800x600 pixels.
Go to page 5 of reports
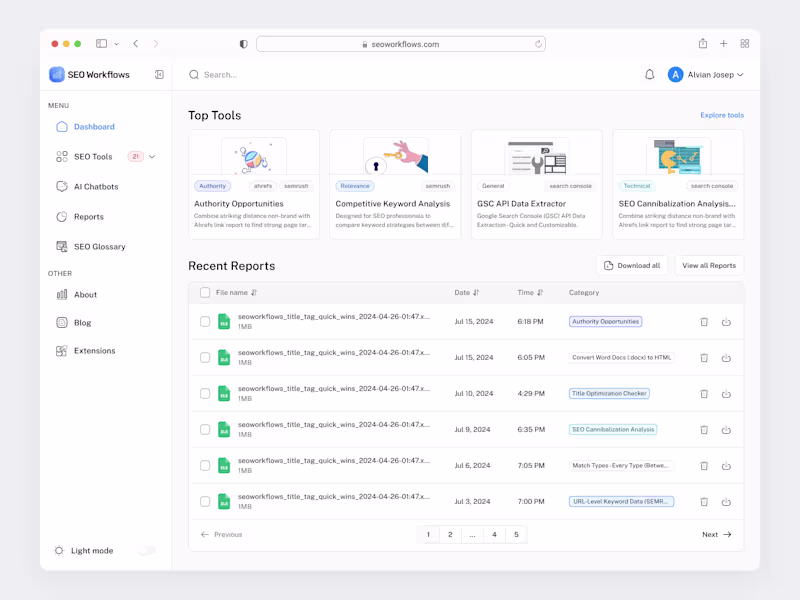[x=516, y=534]
